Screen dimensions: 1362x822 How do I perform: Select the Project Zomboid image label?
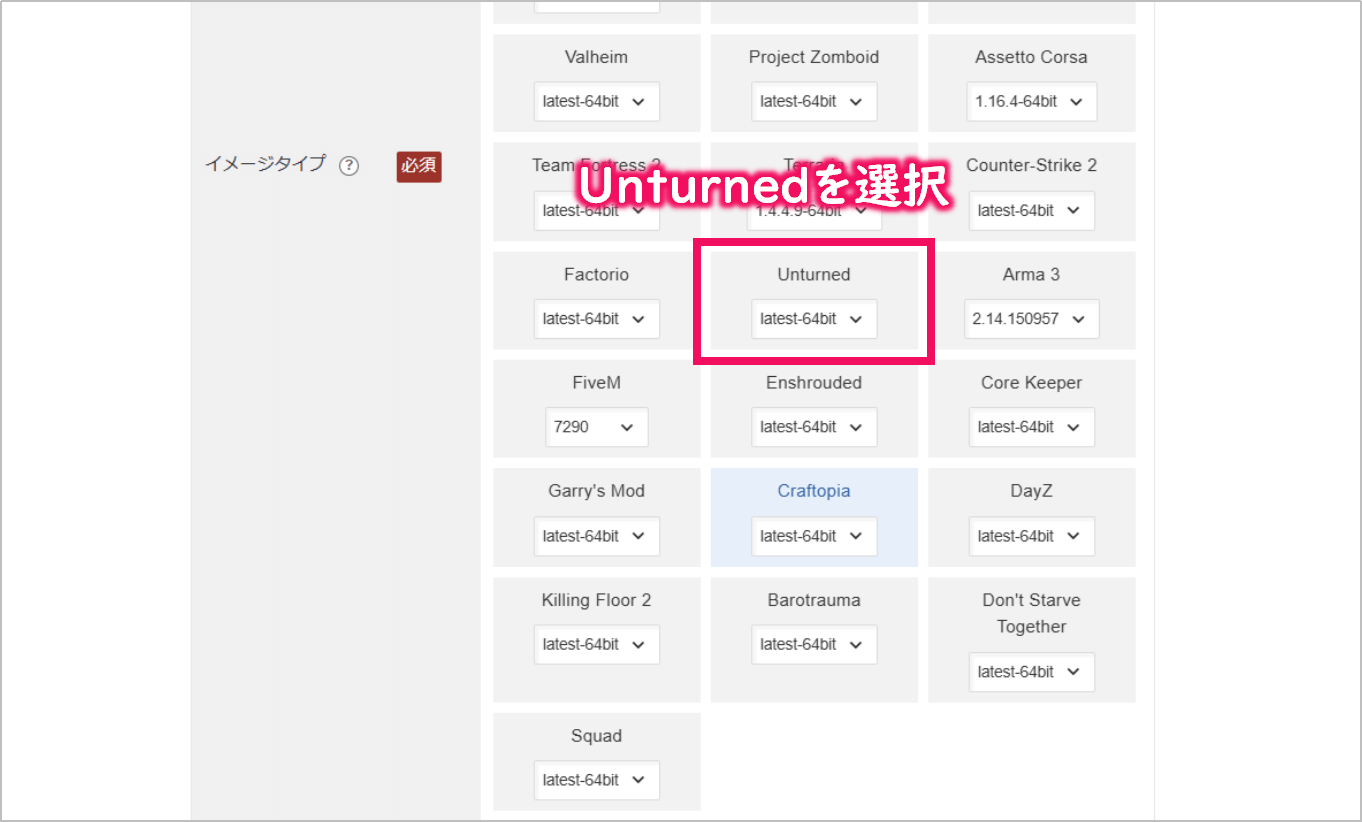[814, 57]
